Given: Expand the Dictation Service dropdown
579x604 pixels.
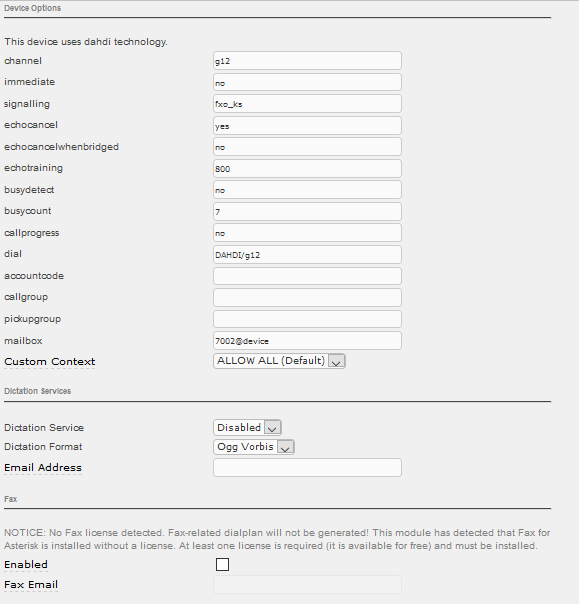Looking at the screenshot, I should [x=247, y=428].
